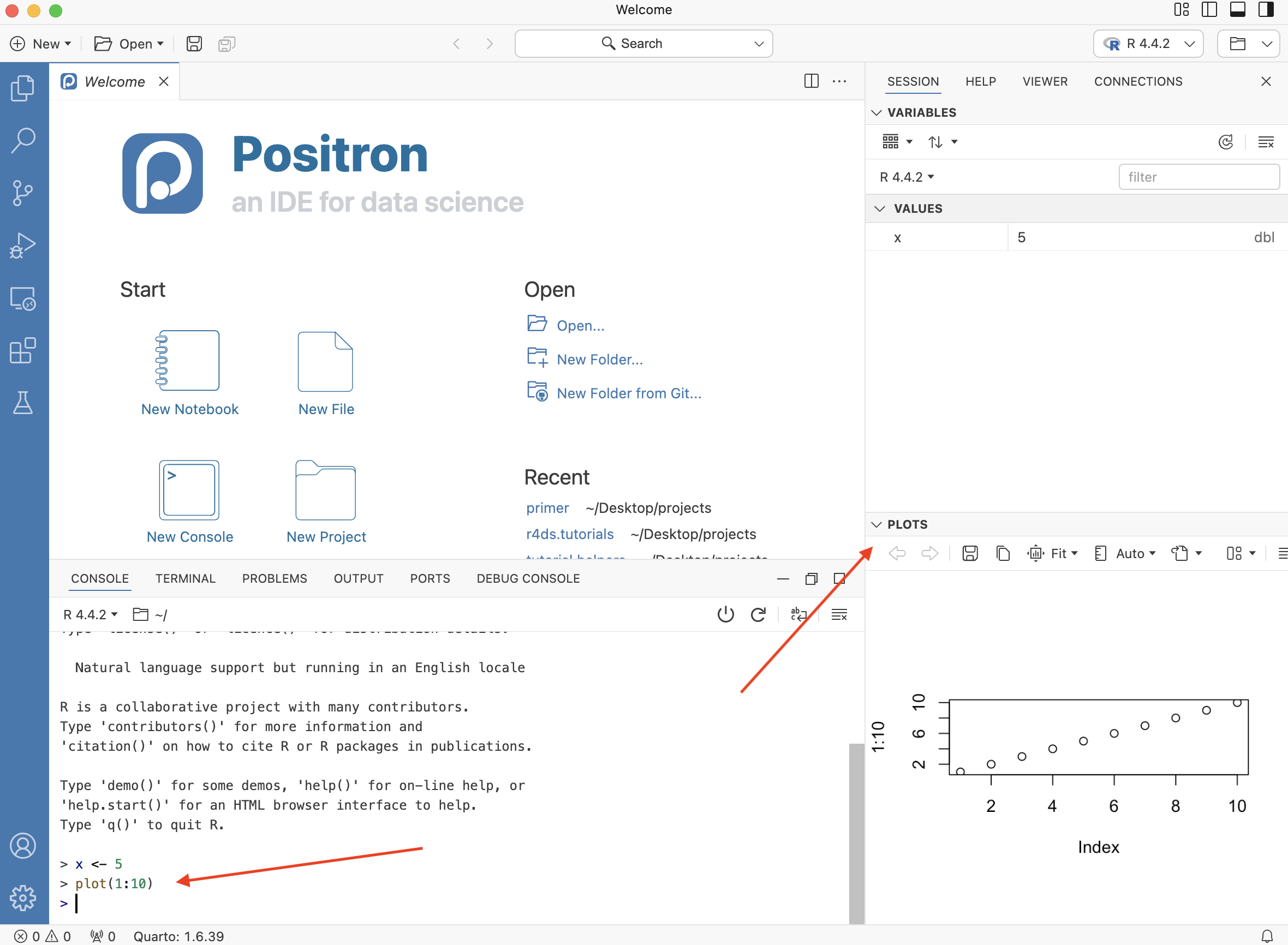
Task: Restart the R console session
Action: pos(758,614)
